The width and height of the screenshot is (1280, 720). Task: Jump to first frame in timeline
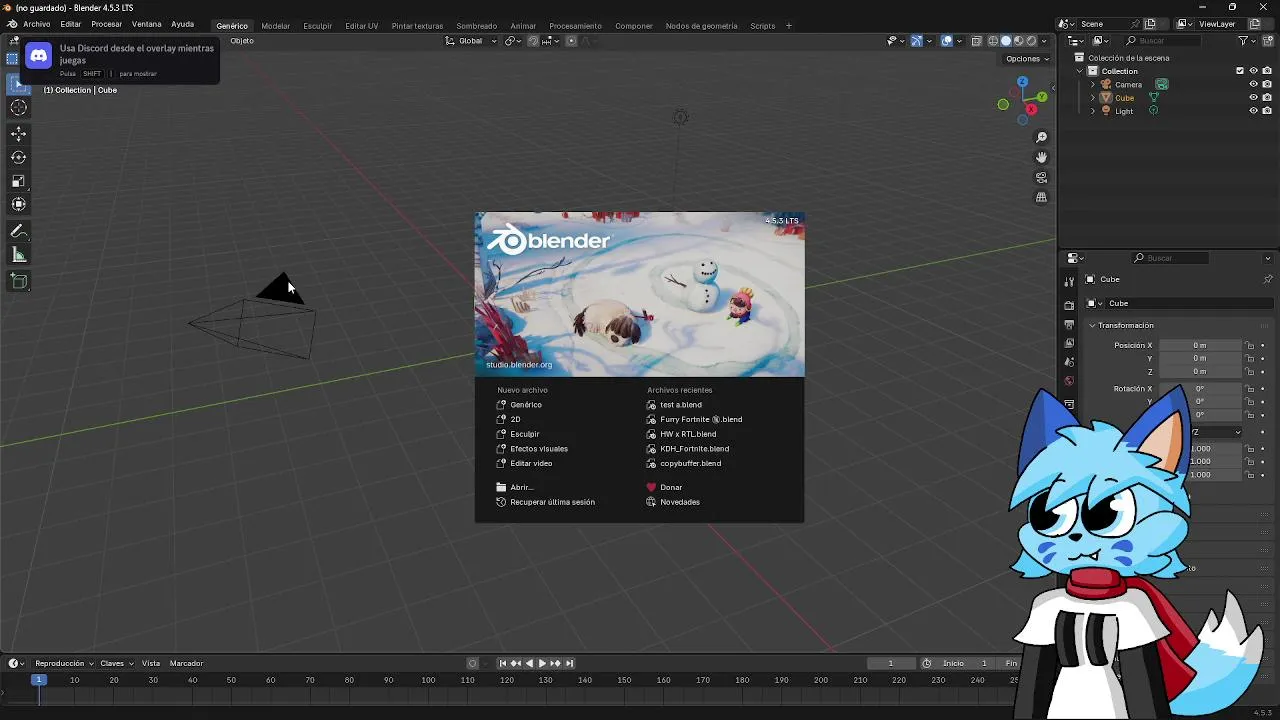[x=503, y=663]
